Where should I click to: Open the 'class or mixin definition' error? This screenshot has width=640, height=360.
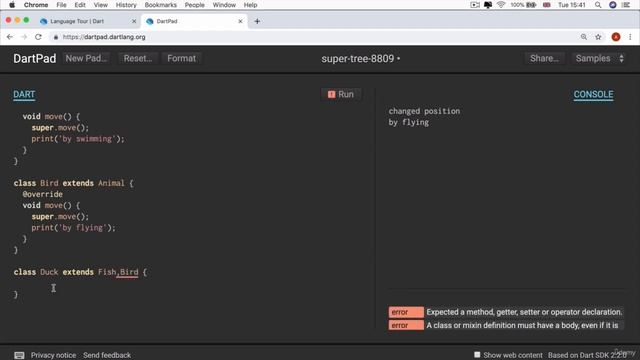pyautogui.click(x=506, y=325)
